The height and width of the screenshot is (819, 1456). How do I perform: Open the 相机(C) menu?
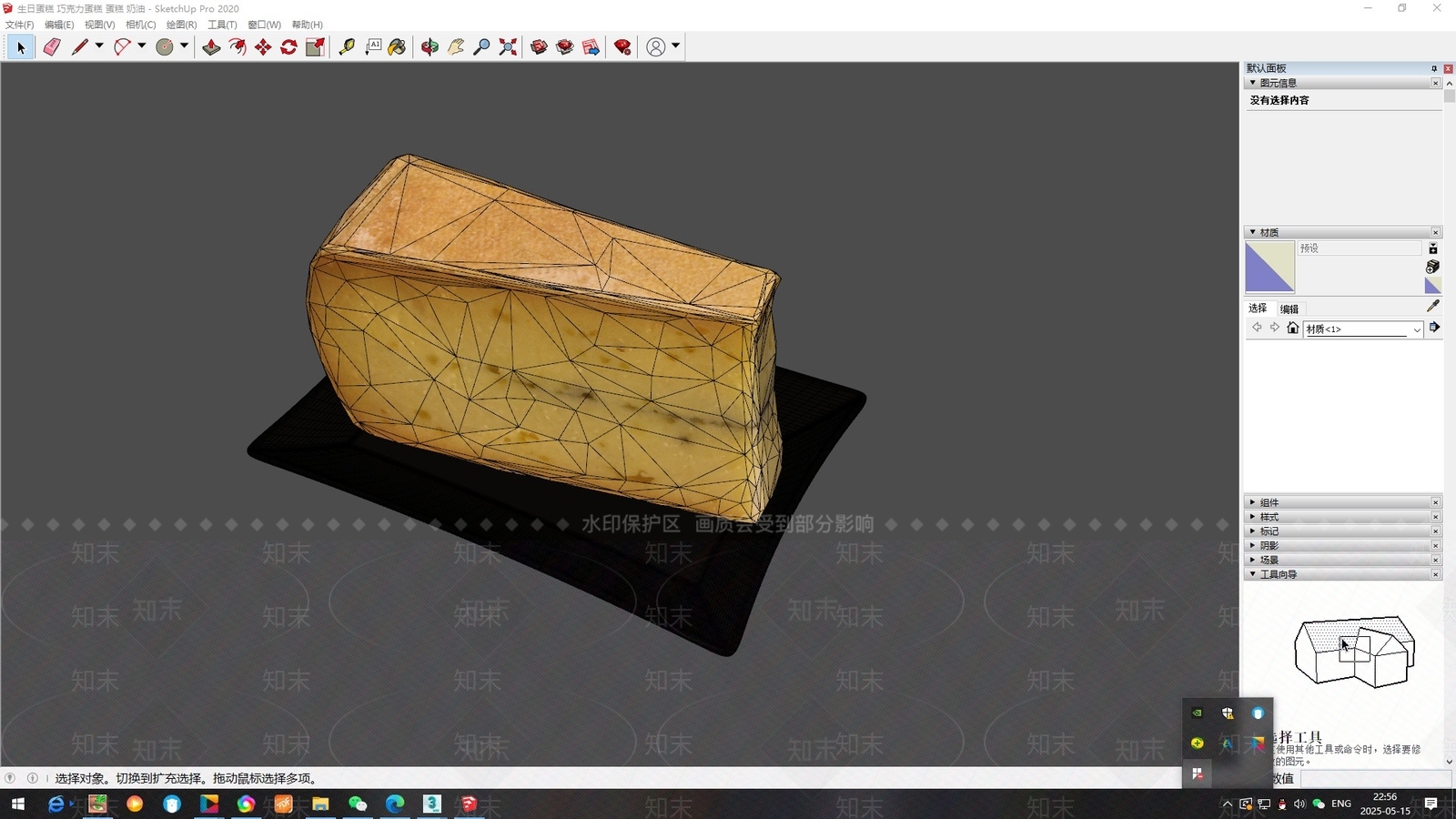point(140,25)
